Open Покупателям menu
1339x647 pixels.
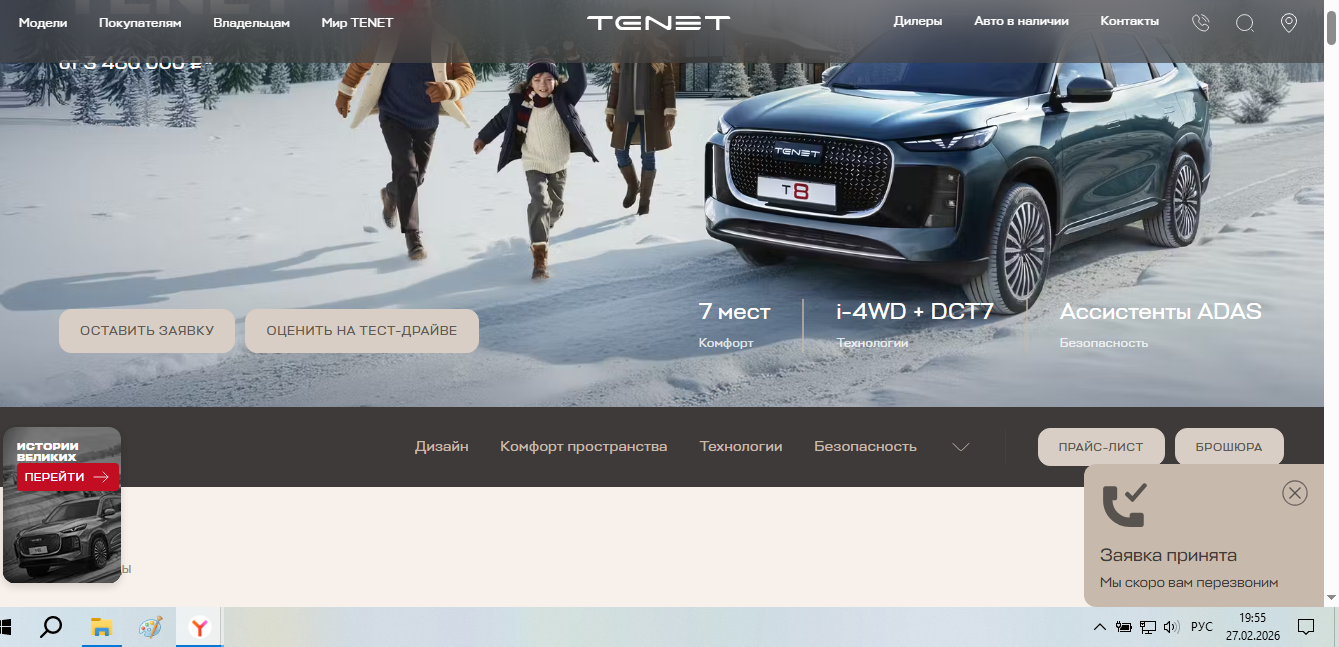coord(140,22)
